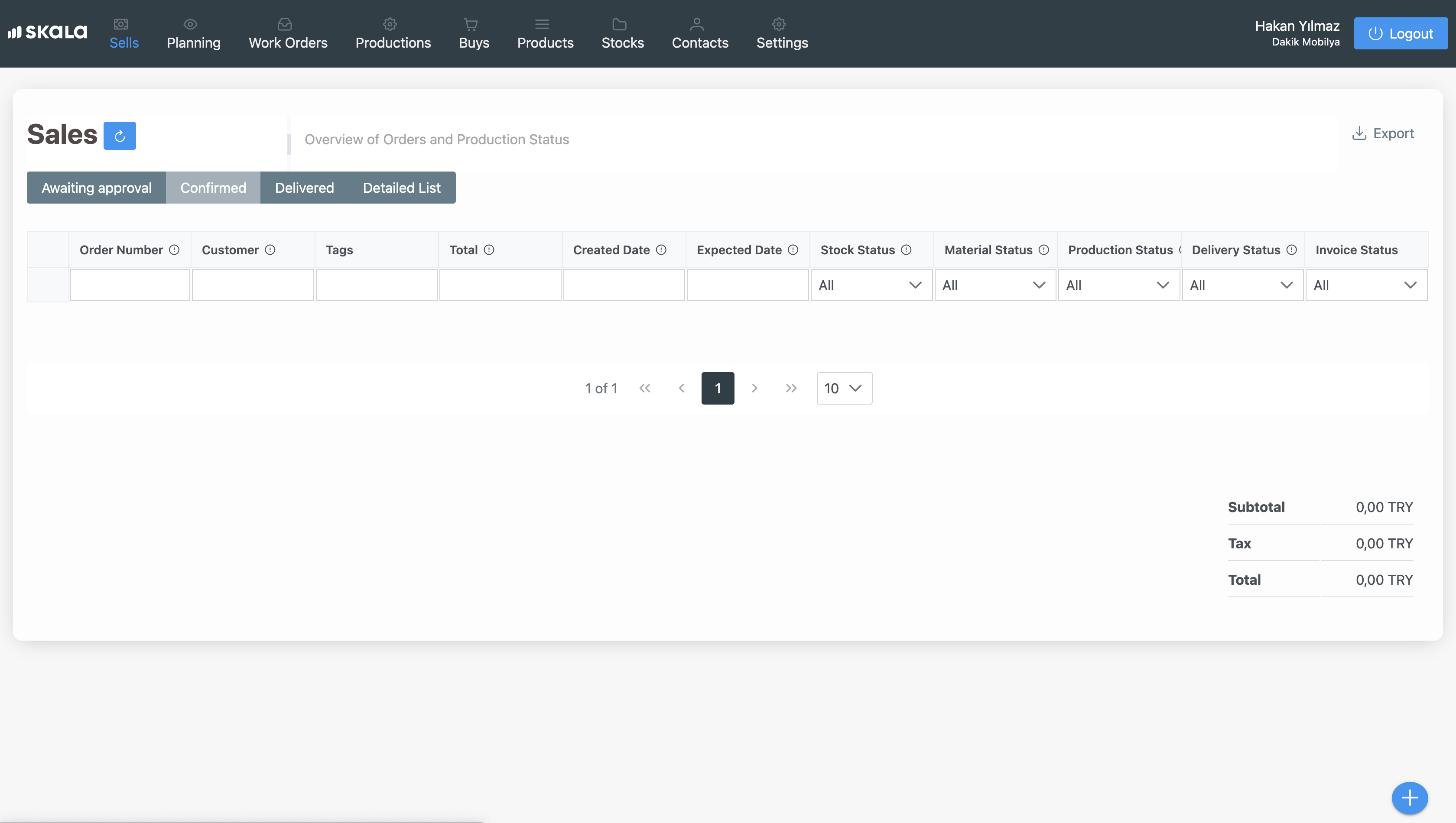This screenshot has height=823, width=1456.
Task: Click the Customer filter input field
Action: coord(253,285)
